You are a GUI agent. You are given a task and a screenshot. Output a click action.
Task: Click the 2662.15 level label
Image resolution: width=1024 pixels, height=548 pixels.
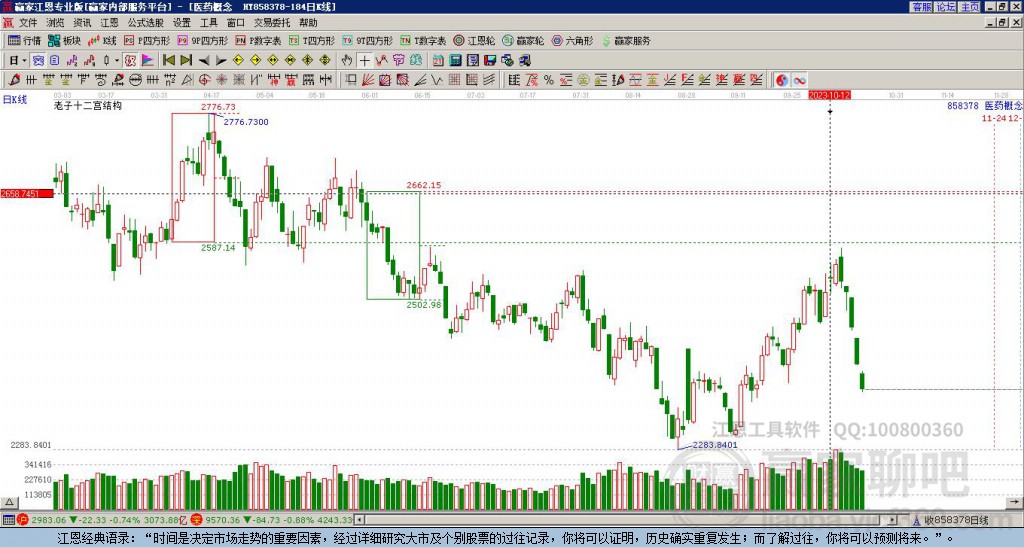(423, 185)
